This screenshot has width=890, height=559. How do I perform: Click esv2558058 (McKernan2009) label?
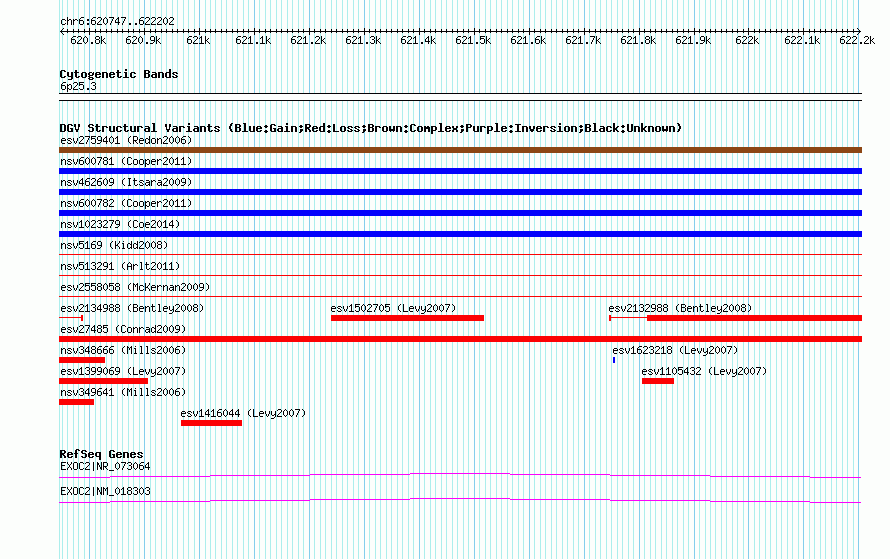click(x=135, y=287)
